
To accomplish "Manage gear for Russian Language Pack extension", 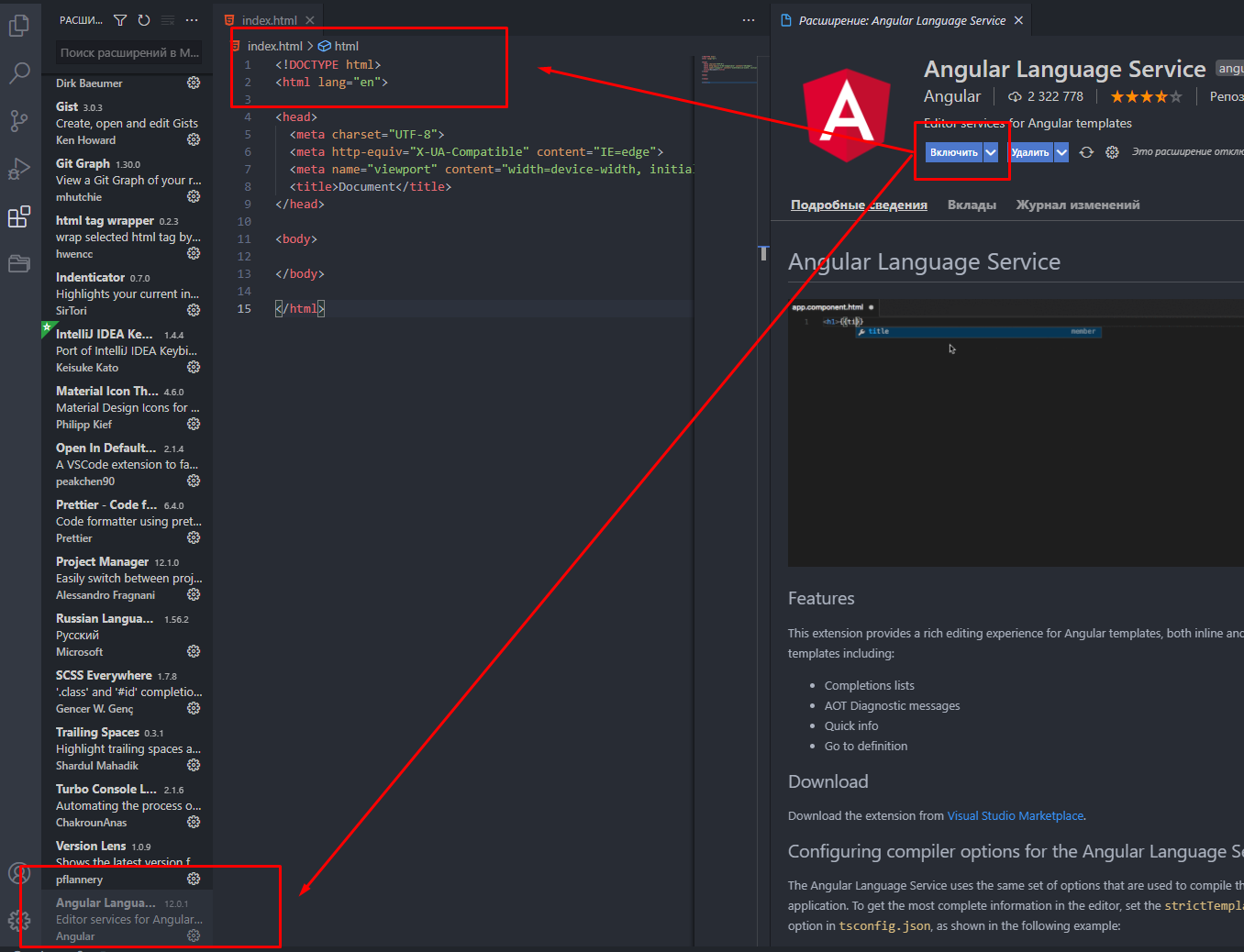I will pos(194,651).
